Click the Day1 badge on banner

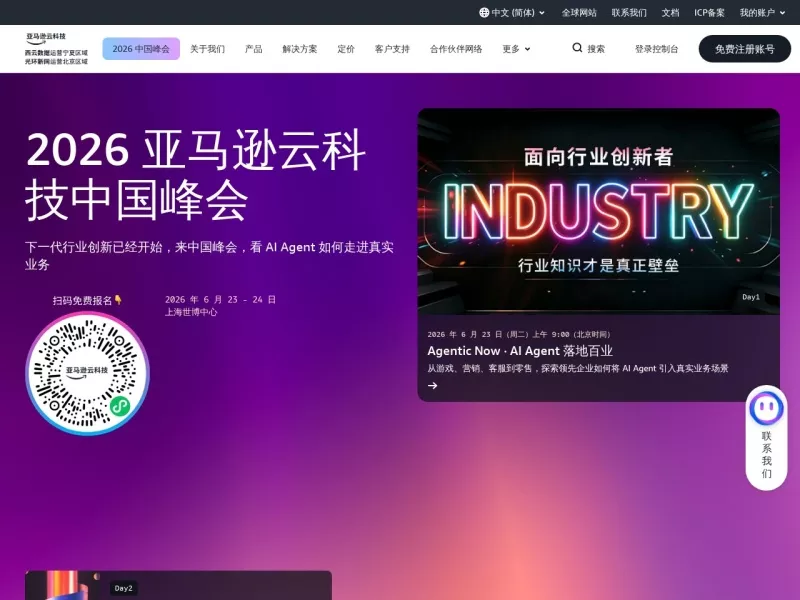click(751, 297)
